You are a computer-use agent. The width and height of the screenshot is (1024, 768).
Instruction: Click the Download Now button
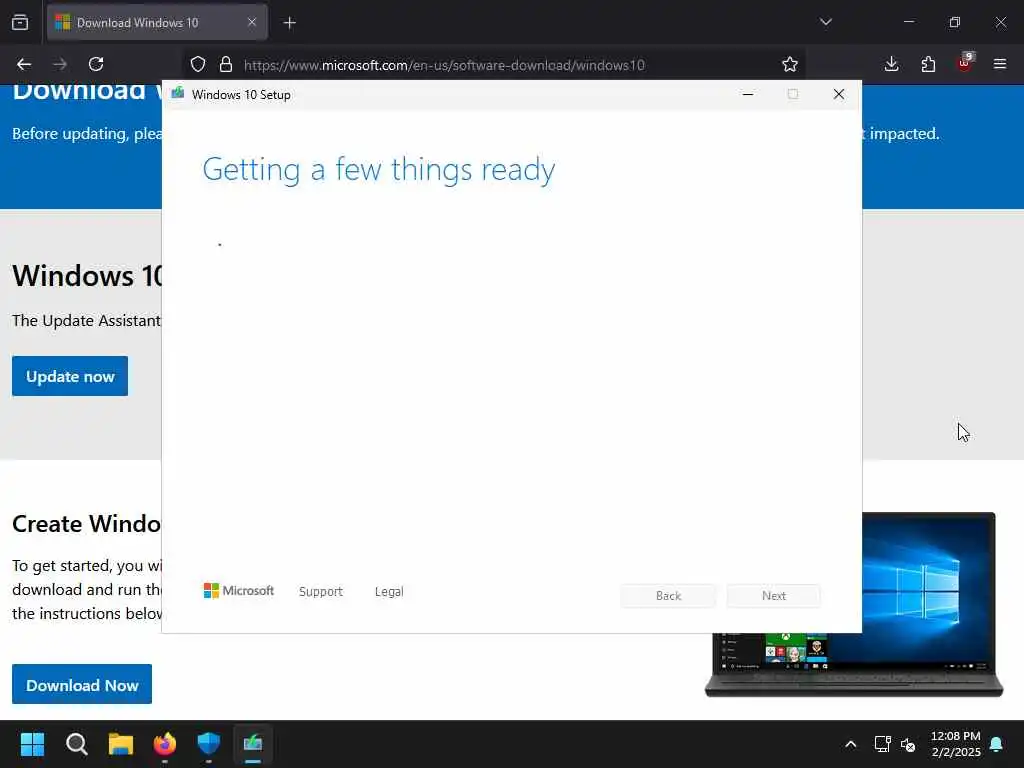pos(82,684)
